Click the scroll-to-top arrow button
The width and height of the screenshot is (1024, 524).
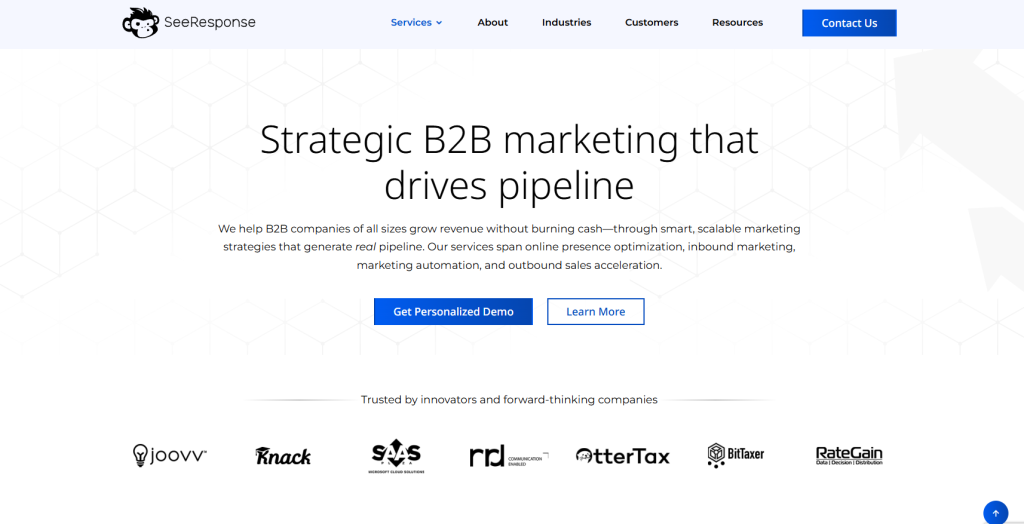[995, 513]
